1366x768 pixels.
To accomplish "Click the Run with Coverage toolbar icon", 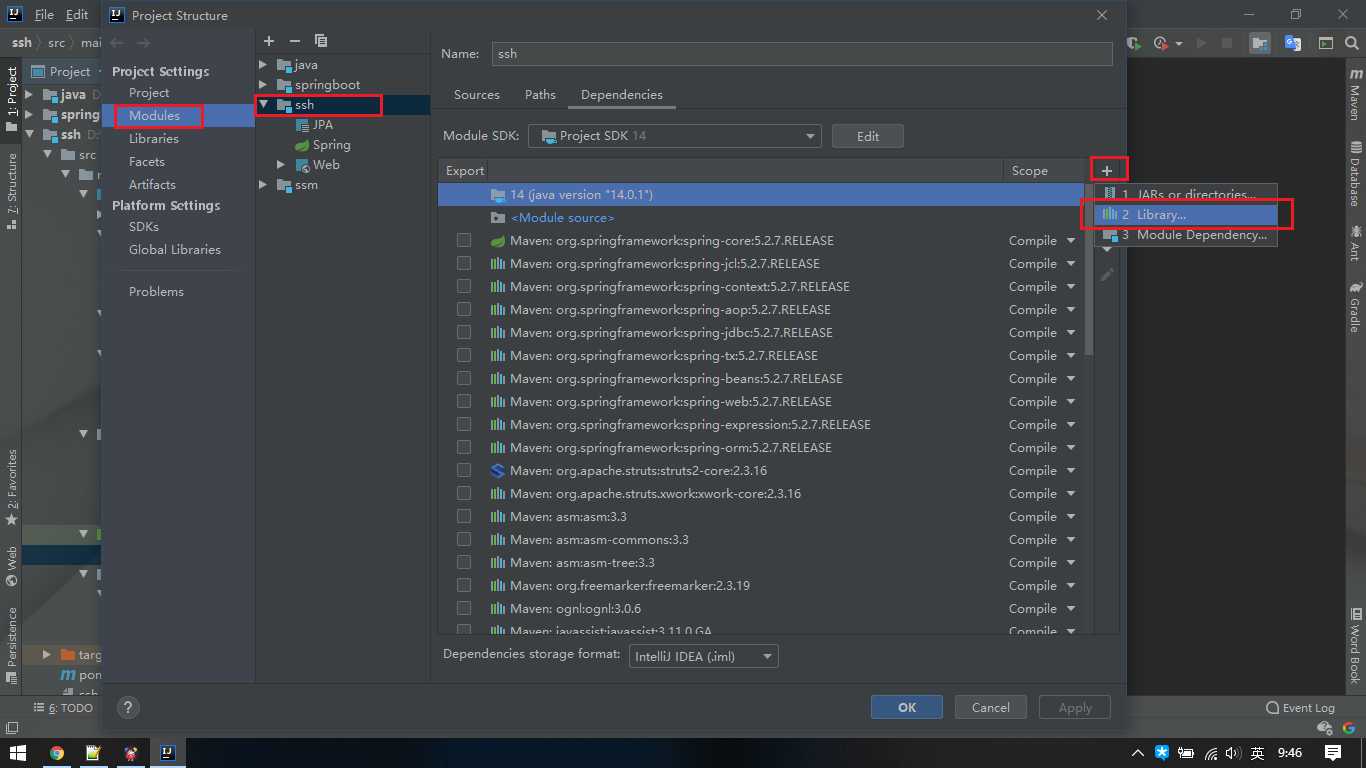I will [x=1135, y=43].
